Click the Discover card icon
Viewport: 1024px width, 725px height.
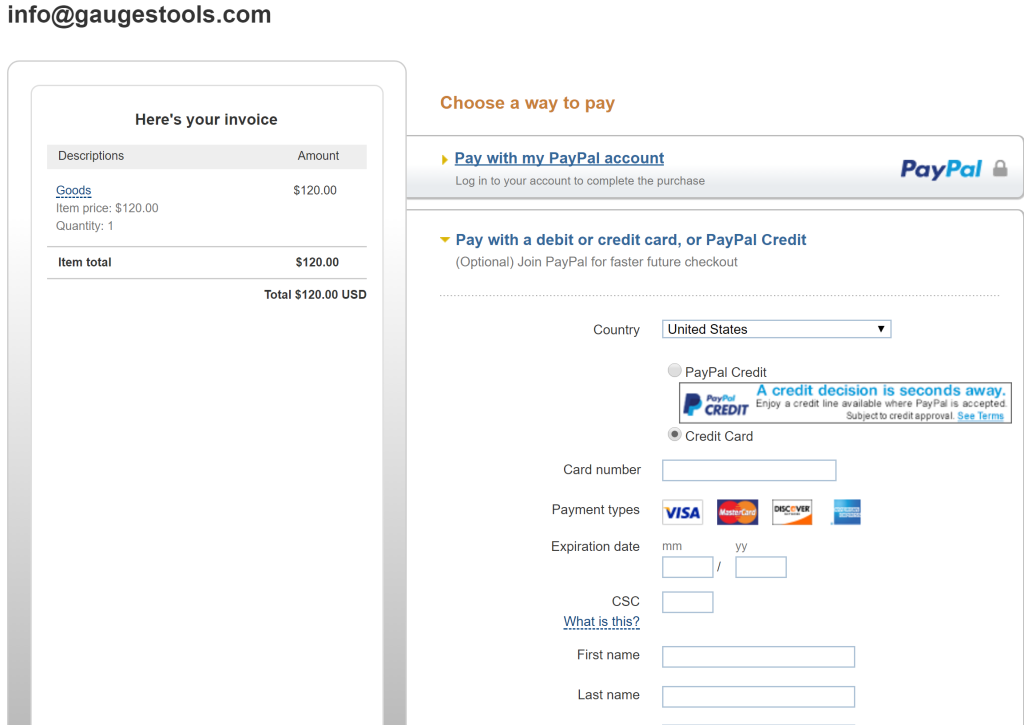tap(792, 512)
